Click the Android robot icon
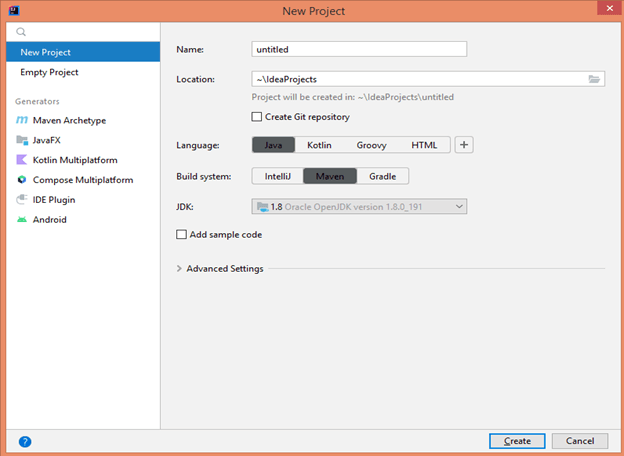624x456 pixels. point(22,219)
